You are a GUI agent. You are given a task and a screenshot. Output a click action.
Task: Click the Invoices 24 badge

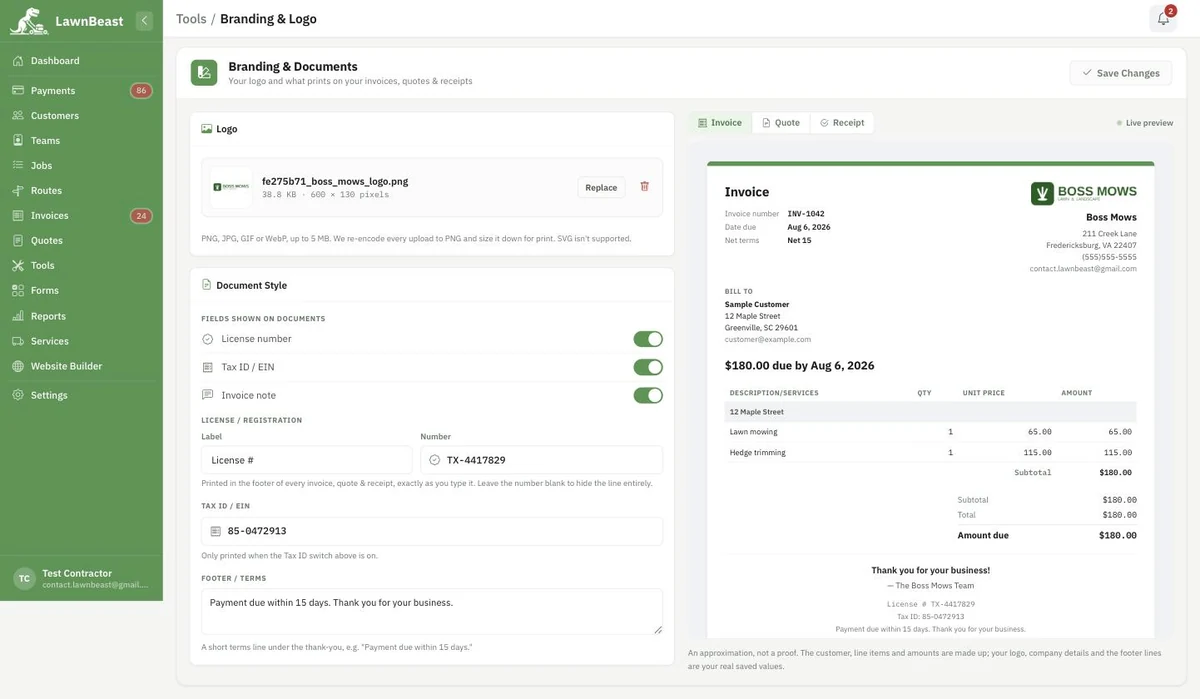click(x=141, y=216)
